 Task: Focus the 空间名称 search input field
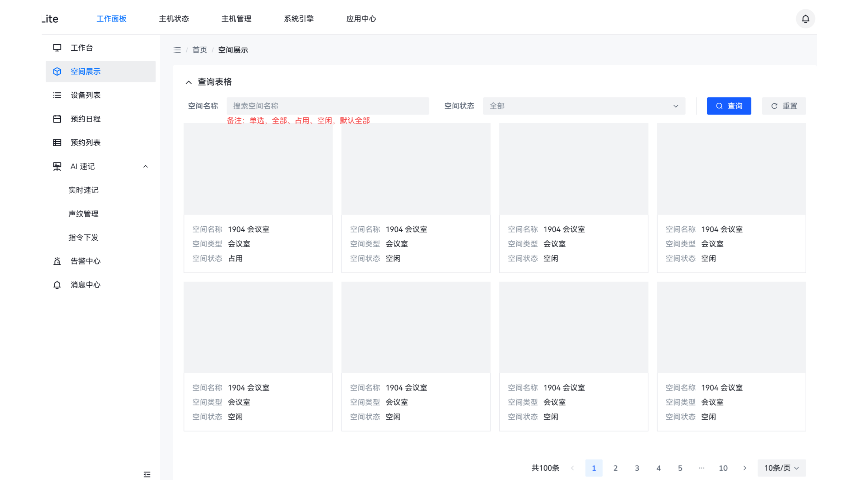pyautogui.click(x=328, y=106)
